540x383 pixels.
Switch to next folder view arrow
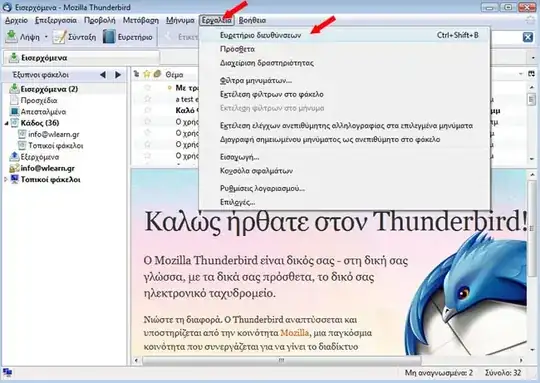(x=118, y=75)
